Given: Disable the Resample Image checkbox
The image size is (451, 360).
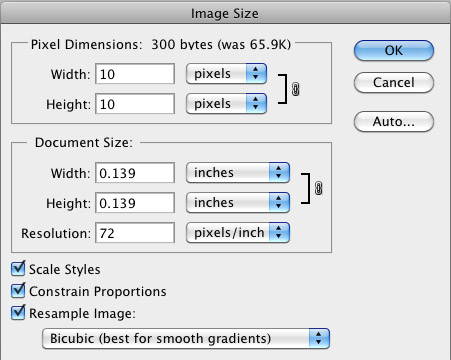Looking at the screenshot, I should (18, 313).
